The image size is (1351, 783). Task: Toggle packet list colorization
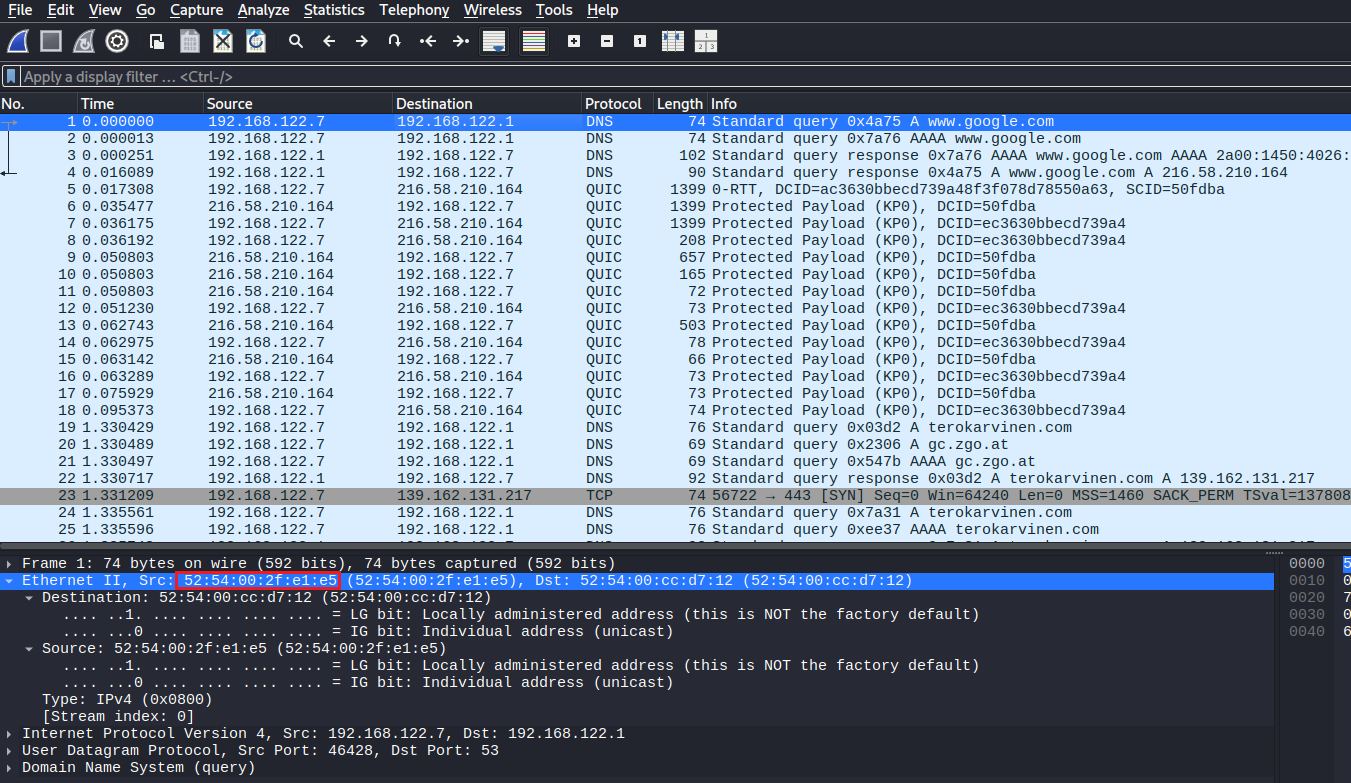pyautogui.click(x=534, y=41)
